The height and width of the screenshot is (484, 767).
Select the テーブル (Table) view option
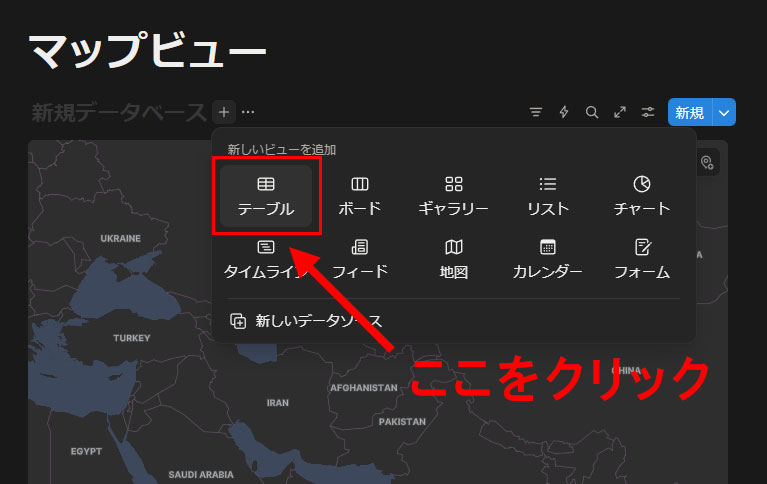pyautogui.click(x=266, y=195)
